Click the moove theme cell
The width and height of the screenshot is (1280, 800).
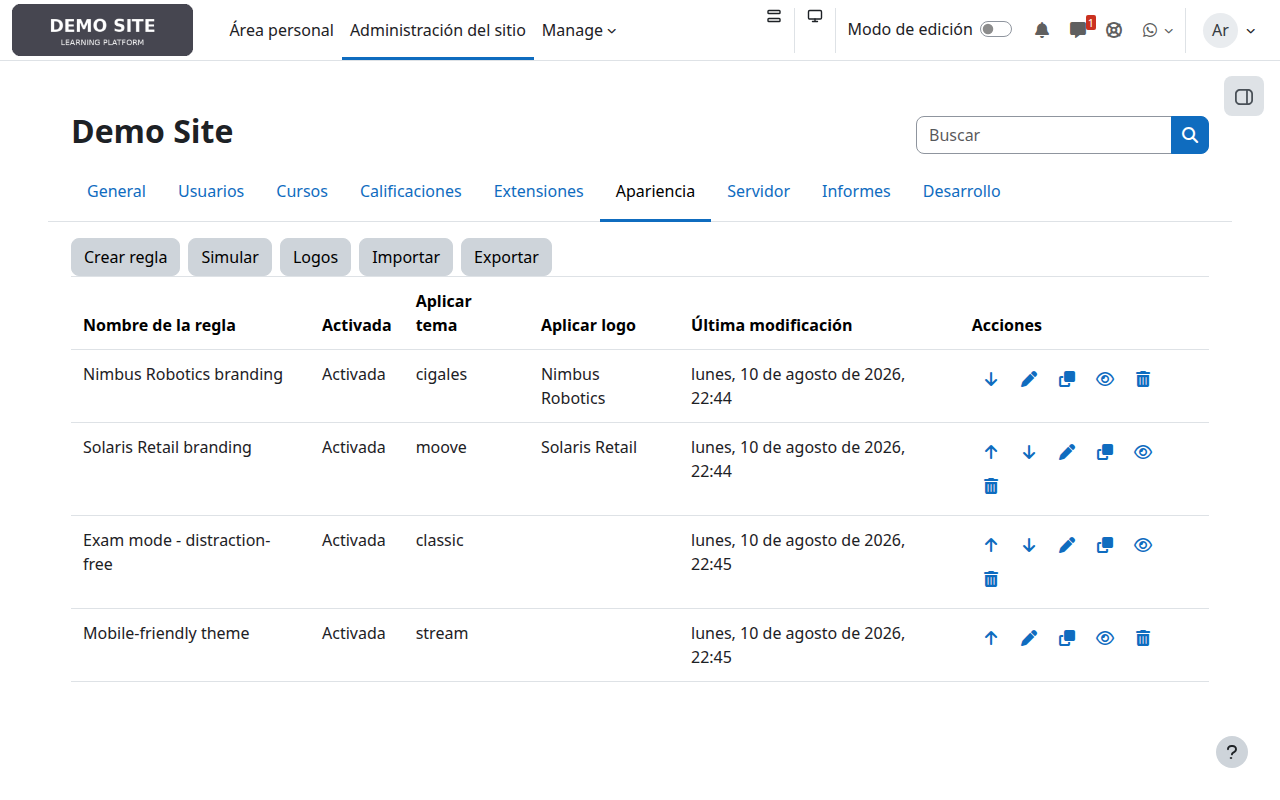point(441,447)
